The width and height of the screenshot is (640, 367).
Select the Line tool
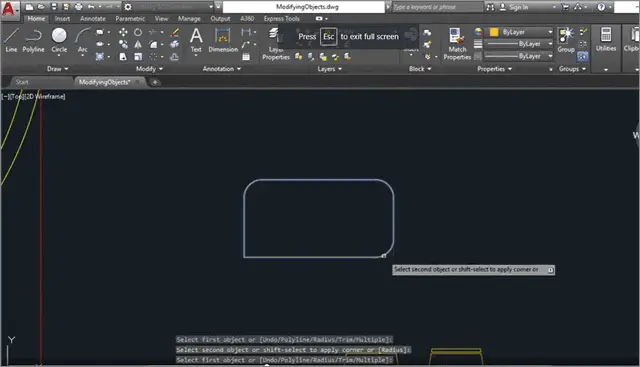coord(11,40)
